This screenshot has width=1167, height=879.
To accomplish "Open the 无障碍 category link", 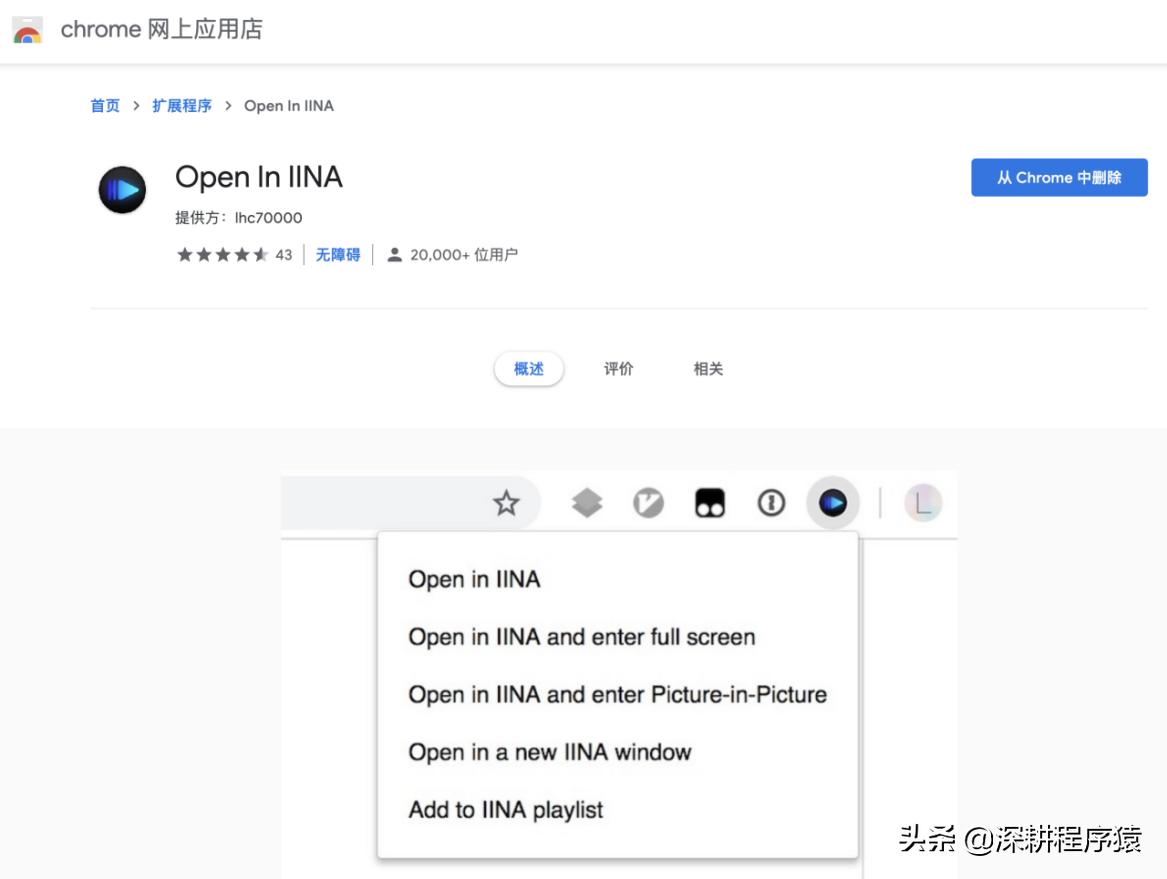I will click(338, 255).
